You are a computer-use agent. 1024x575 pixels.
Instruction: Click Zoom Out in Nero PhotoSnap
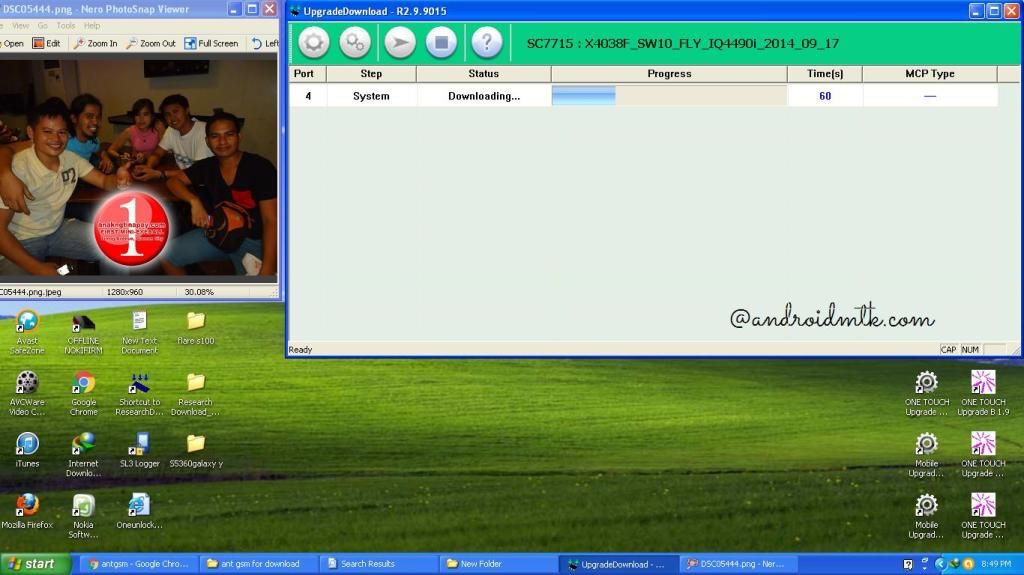coord(150,44)
